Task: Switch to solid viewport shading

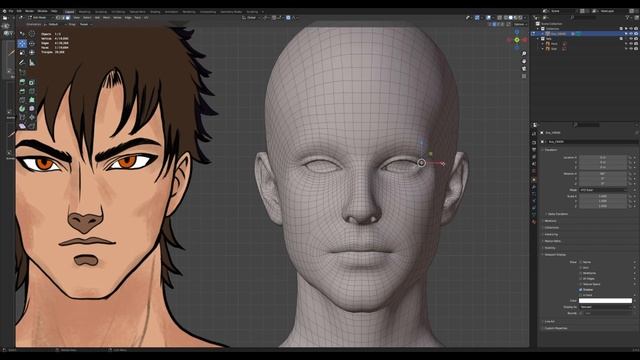Action: (511, 18)
